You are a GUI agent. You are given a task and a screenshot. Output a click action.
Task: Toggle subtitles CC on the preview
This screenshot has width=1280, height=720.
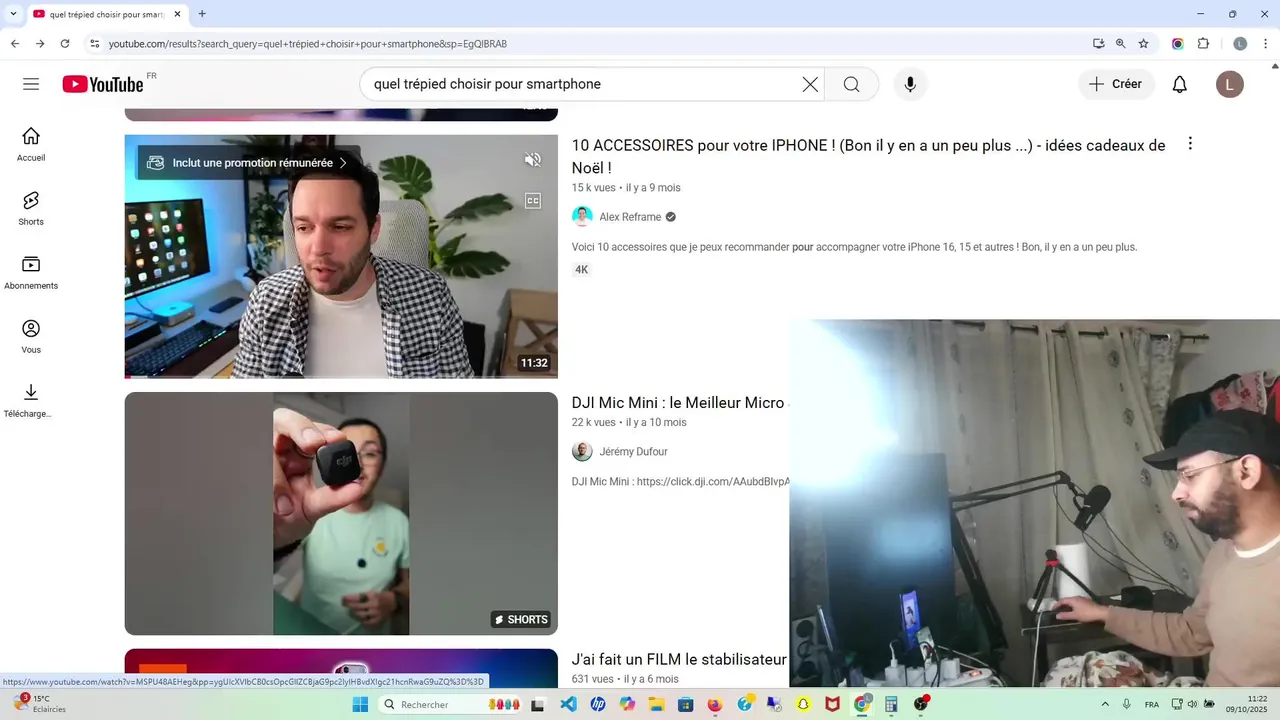tap(533, 201)
